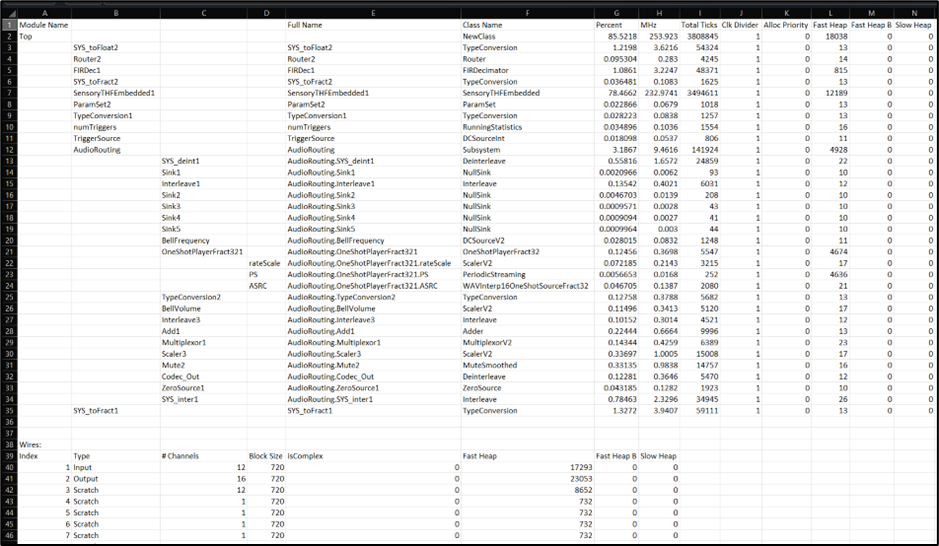The image size is (939, 546).
Task: Select row 39 header
Action: pyautogui.click(x=8, y=456)
